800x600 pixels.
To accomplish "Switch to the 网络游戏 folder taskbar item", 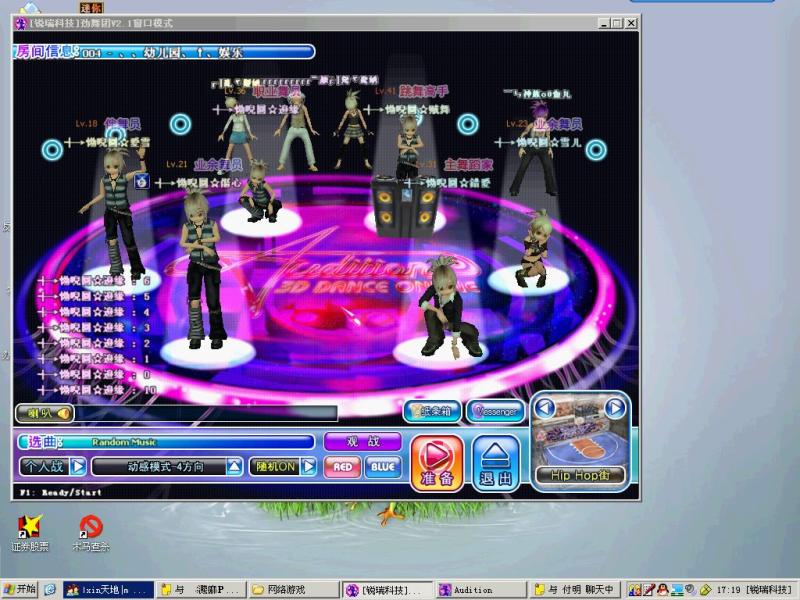I will tap(293, 590).
